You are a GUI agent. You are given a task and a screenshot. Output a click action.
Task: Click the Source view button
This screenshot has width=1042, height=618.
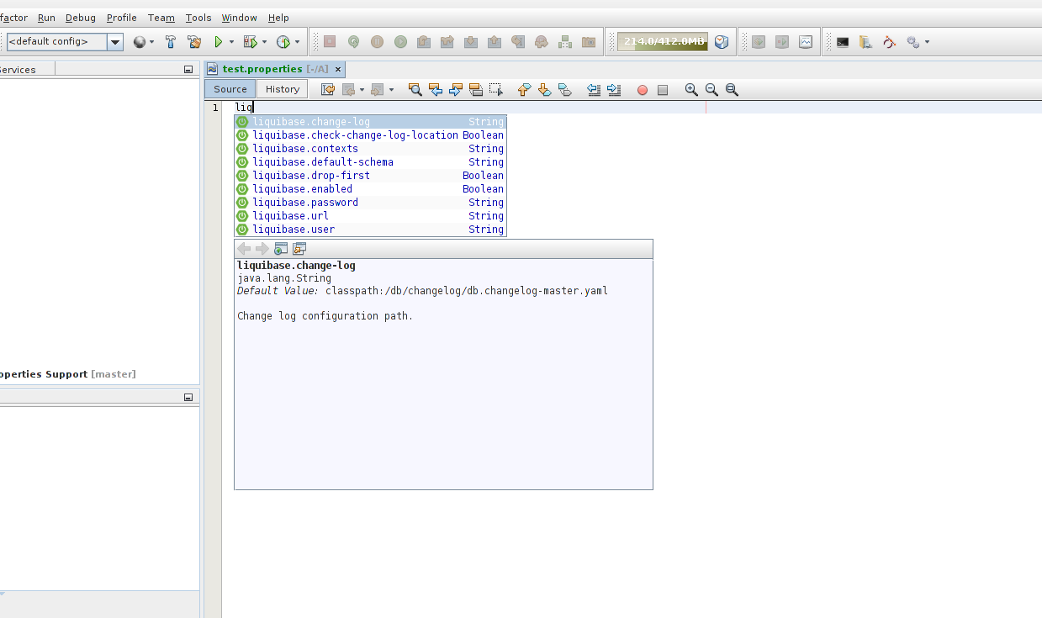tap(229, 89)
